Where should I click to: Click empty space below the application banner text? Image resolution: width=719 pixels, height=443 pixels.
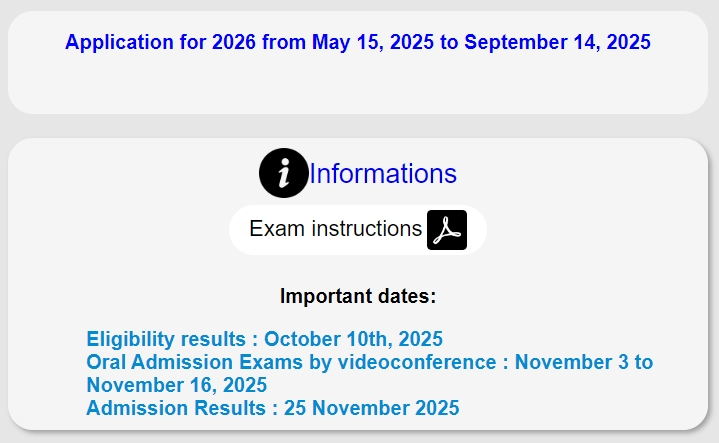[358, 83]
